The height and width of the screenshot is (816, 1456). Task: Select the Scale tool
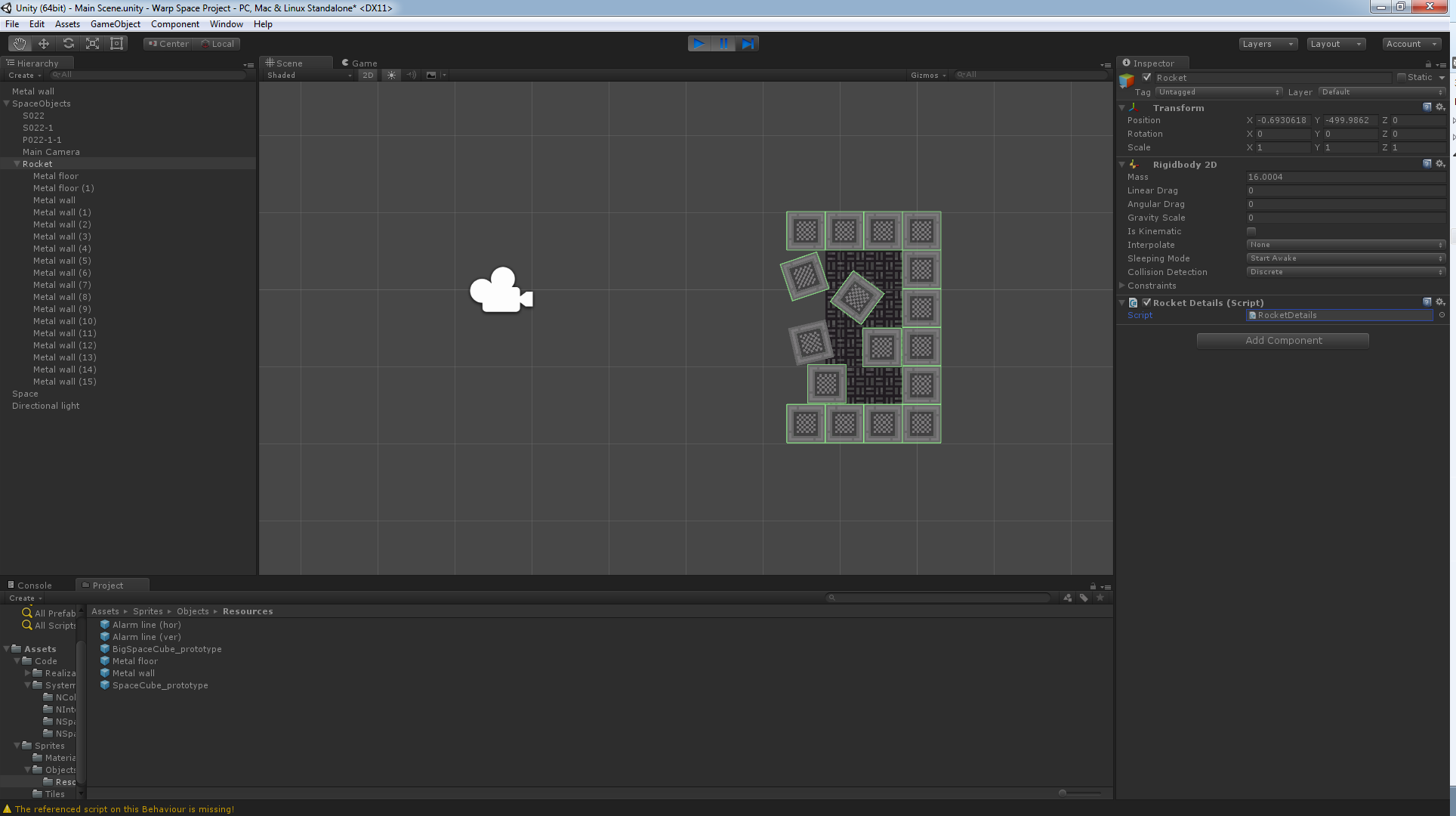pyautogui.click(x=92, y=44)
